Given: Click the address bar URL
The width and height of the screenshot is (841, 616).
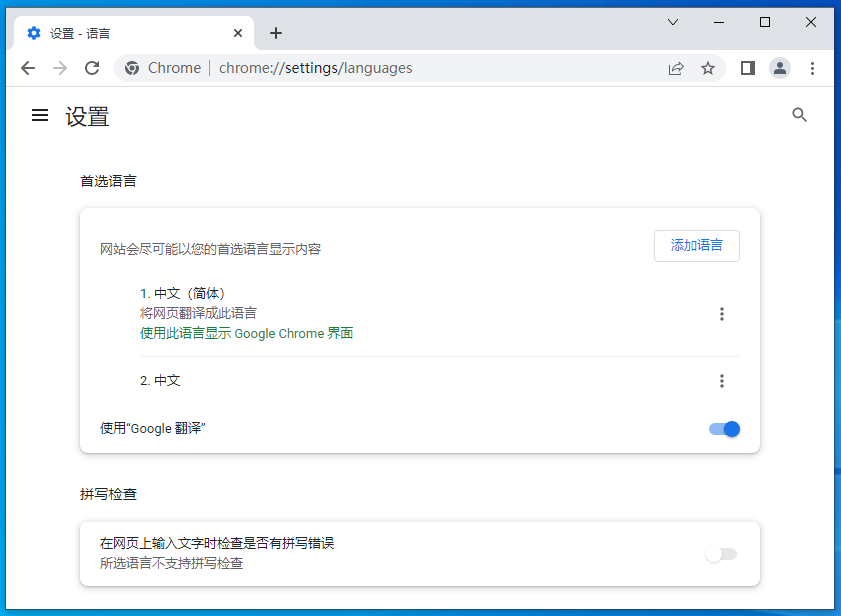Looking at the screenshot, I should coord(315,68).
